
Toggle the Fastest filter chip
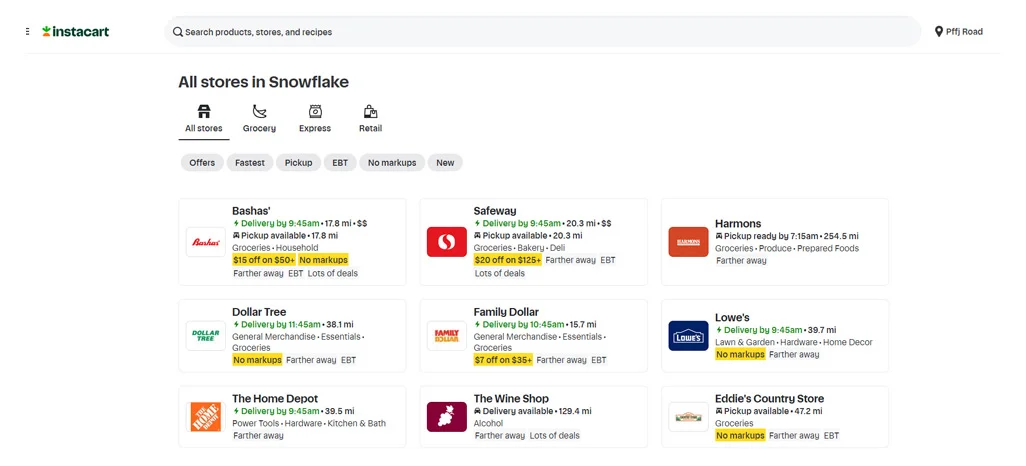(250, 162)
